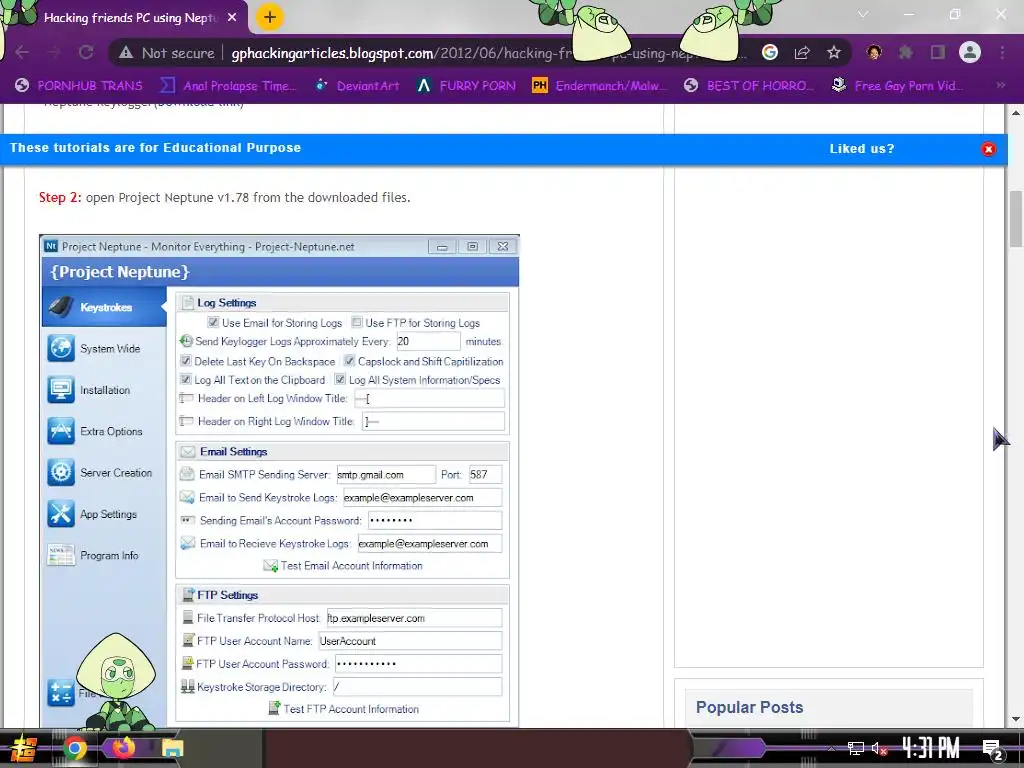Go back to the previous page
Screen dimensions: 1024x768
pos(22,52)
